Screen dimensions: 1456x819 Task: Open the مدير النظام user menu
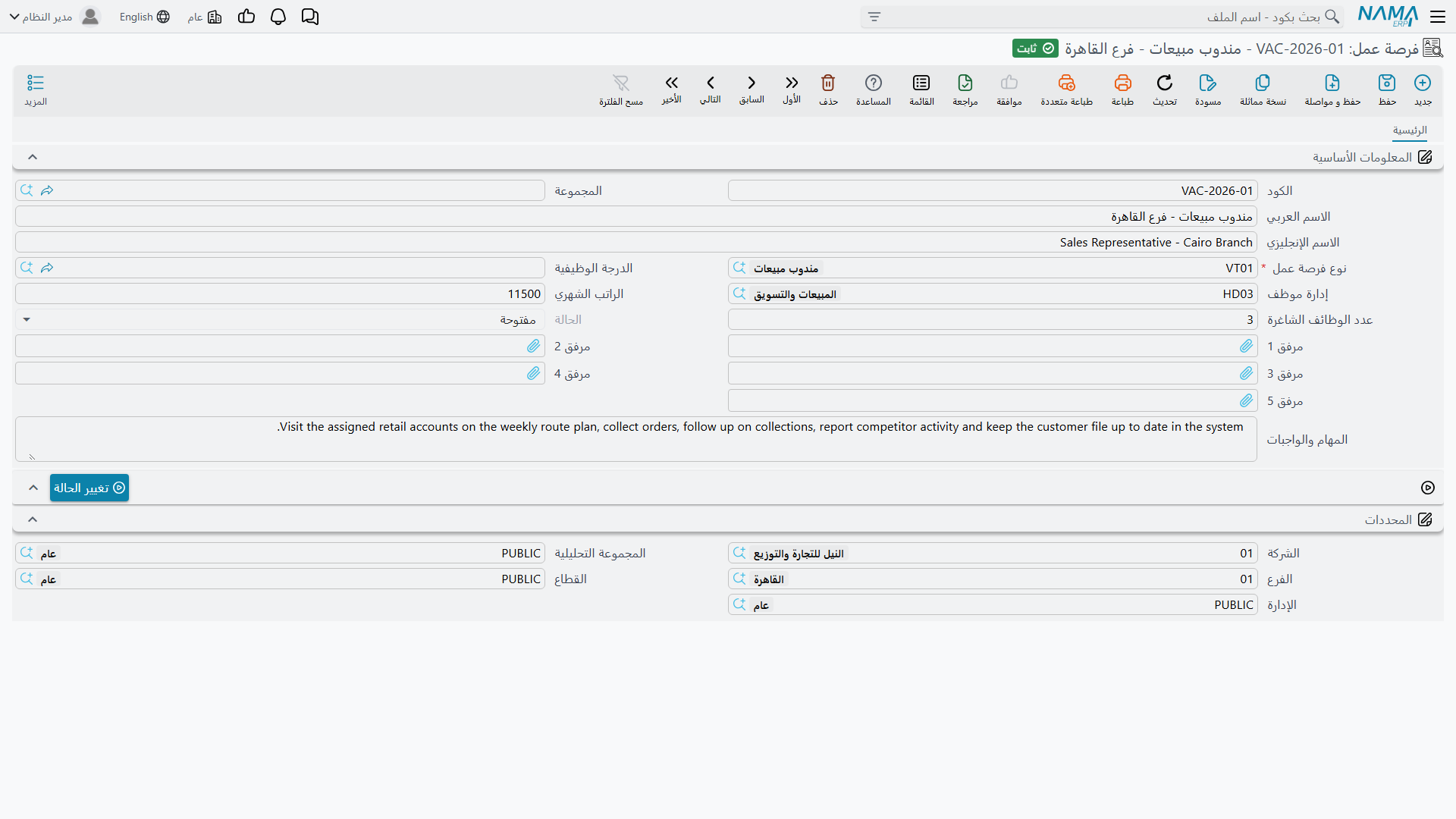point(55,17)
